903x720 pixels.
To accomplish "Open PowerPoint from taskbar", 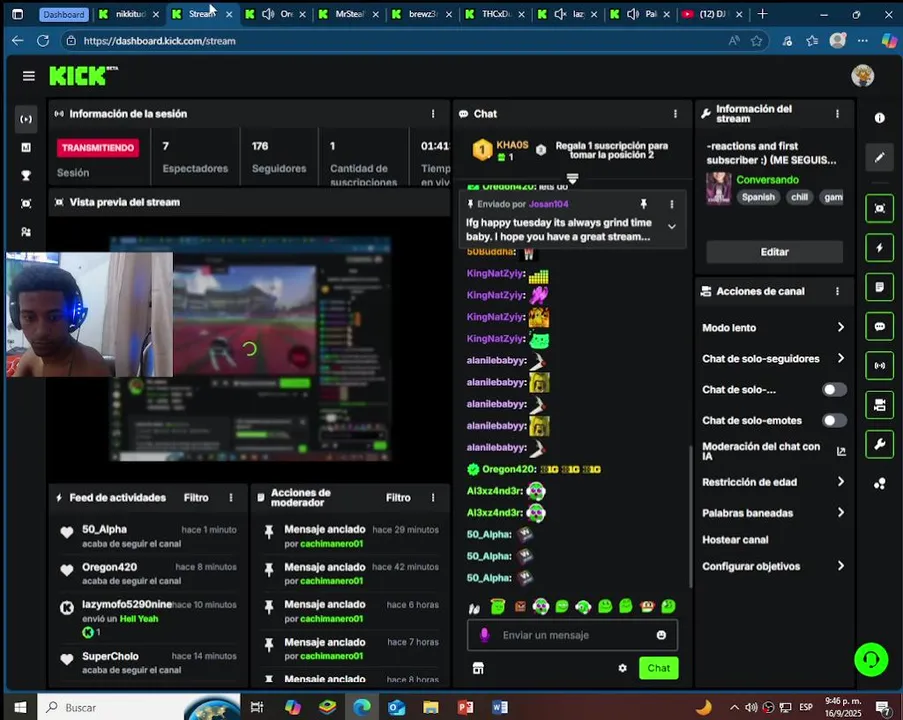I will pos(465,707).
